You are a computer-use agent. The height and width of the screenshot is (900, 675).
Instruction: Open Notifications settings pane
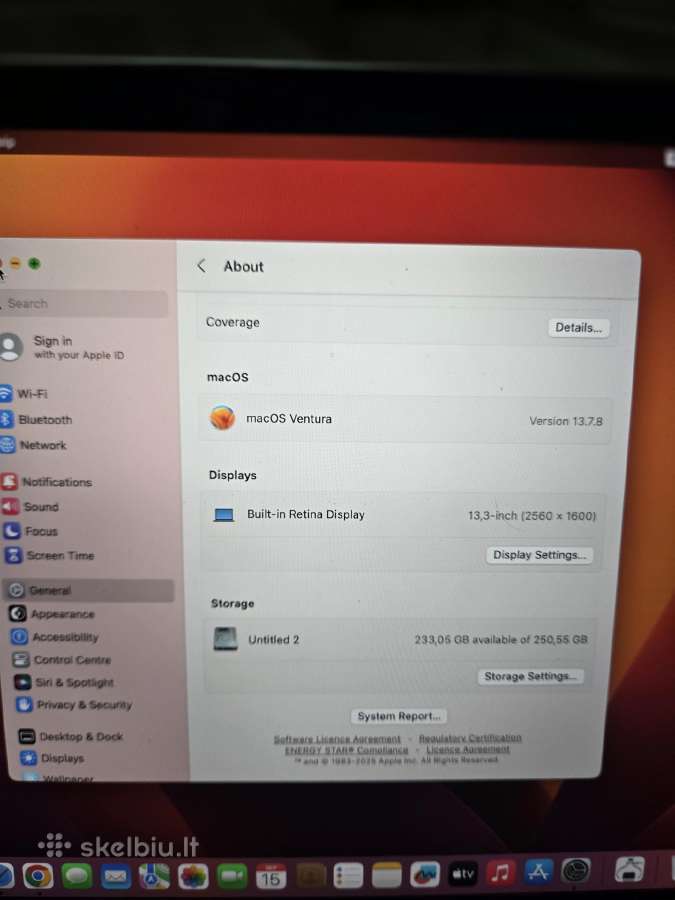56,482
